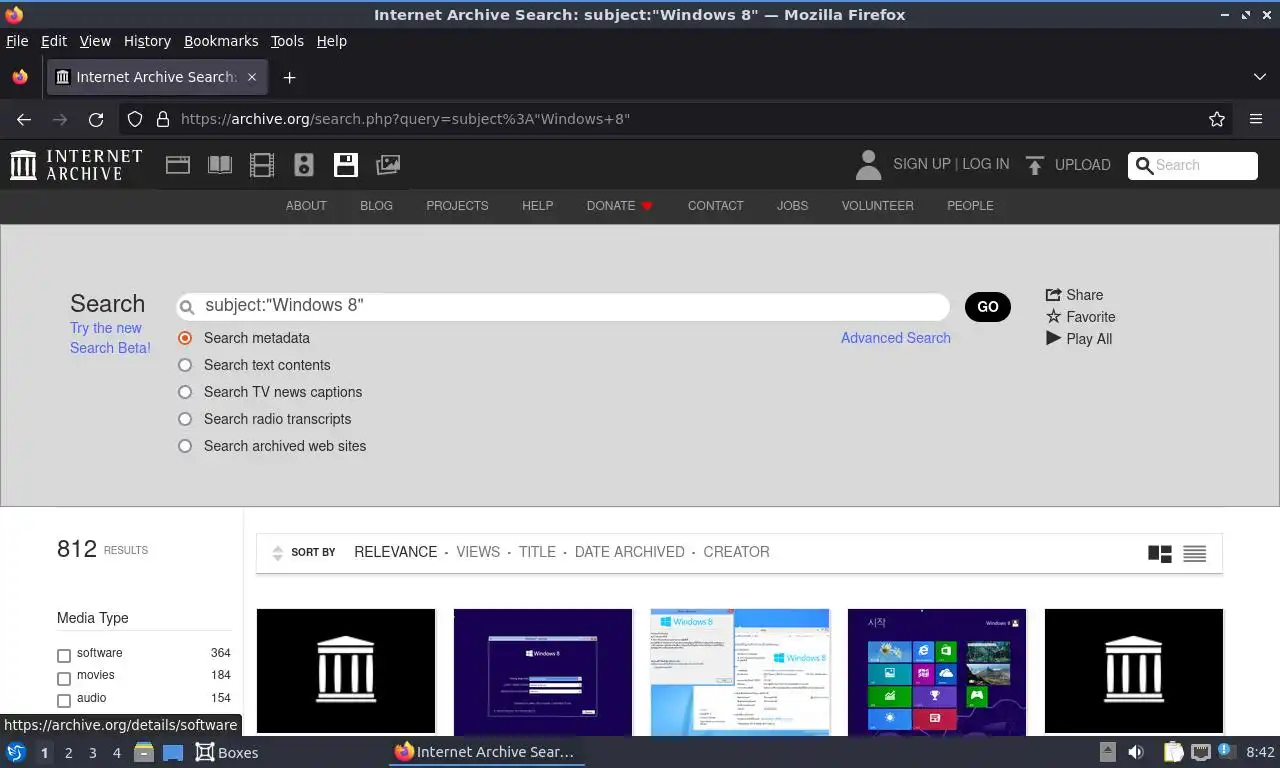Open the Web (Wayback) media icon

tap(178, 165)
